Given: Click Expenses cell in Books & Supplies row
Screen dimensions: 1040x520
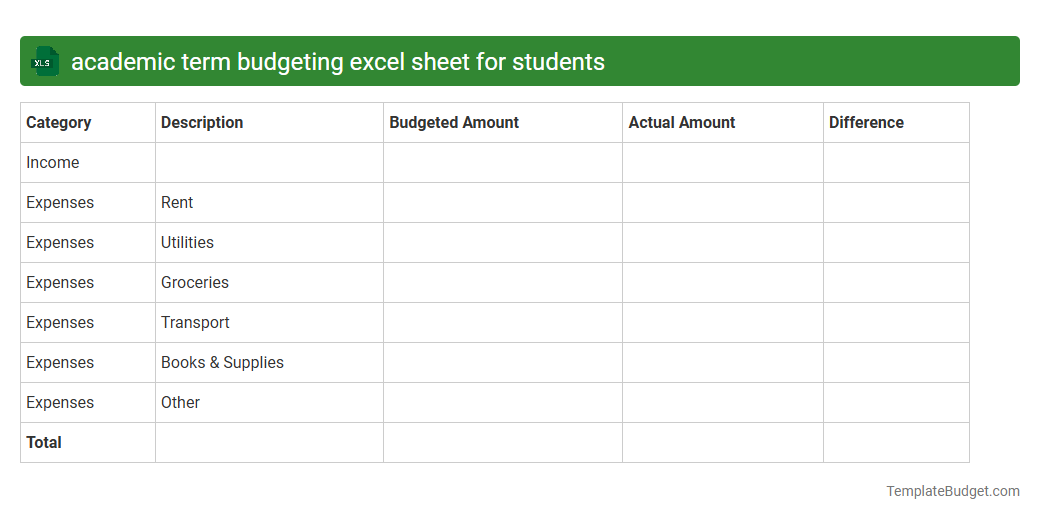Looking at the screenshot, I should click(88, 363).
